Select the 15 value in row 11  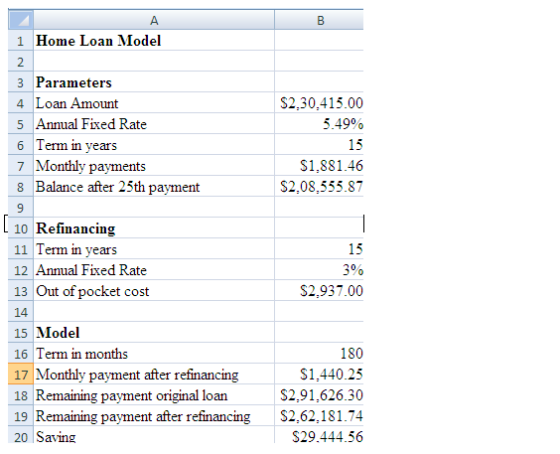(319, 249)
